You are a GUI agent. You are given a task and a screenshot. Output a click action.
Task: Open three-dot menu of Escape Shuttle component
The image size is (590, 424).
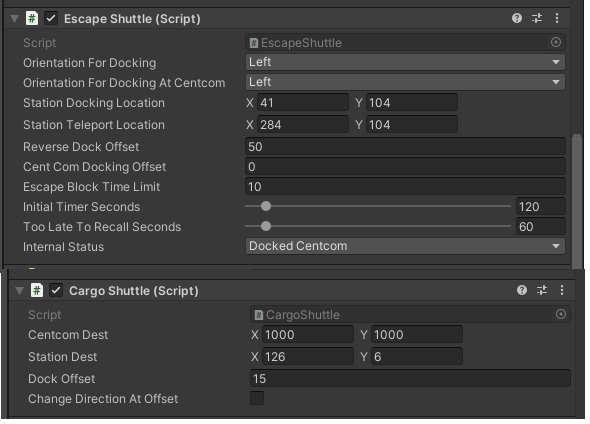(x=557, y=18)
